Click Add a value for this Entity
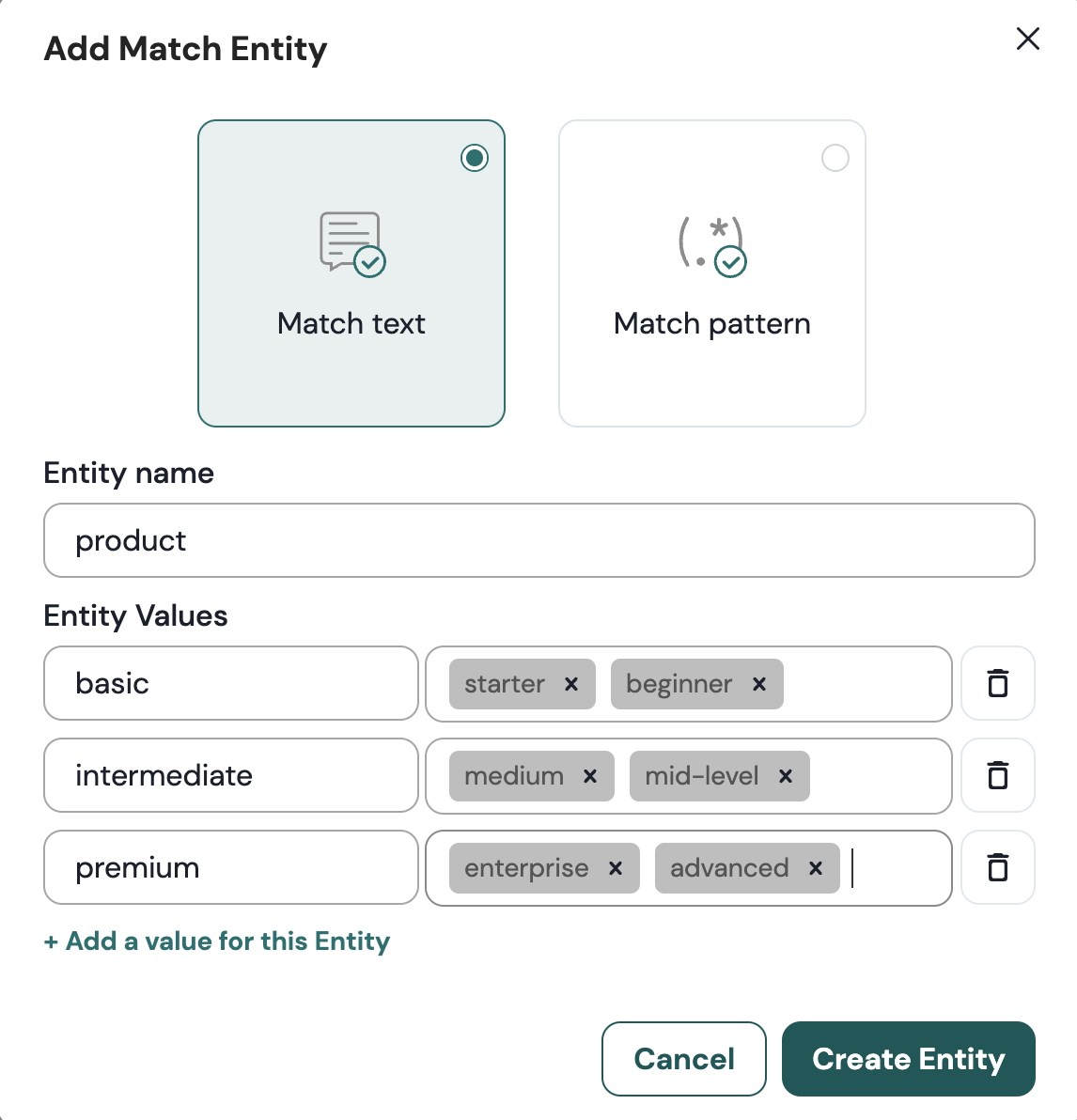 (216, 941)
